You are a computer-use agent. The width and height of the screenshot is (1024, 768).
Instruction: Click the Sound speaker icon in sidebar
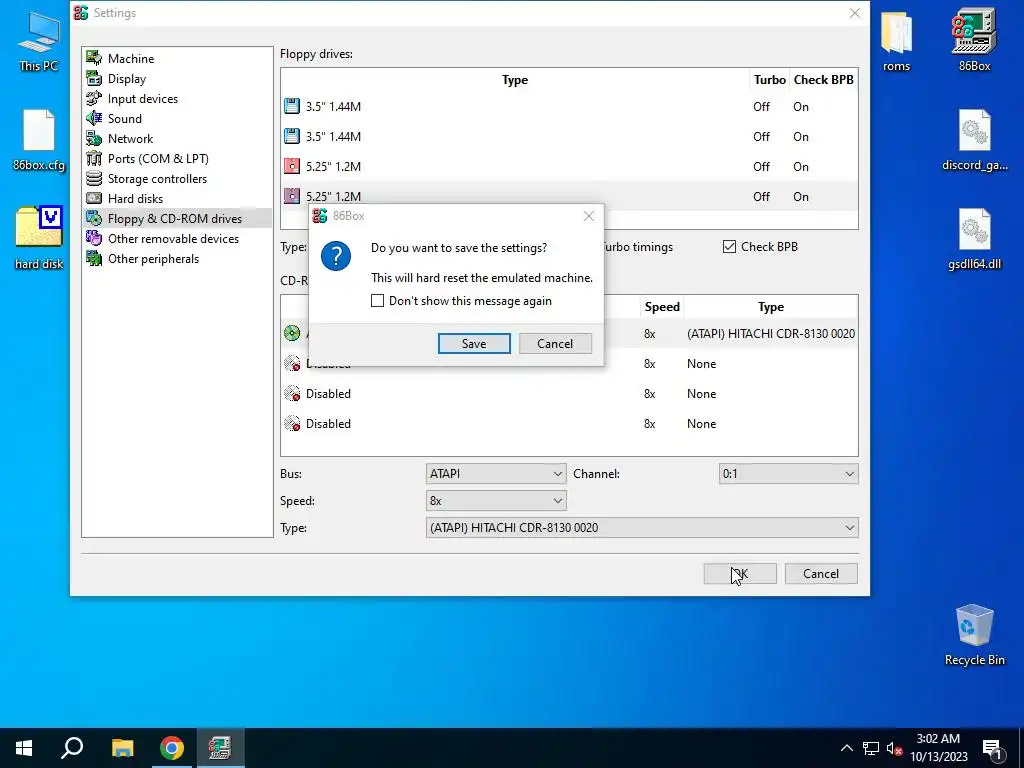pyautogui.click(x=94, y=118)
